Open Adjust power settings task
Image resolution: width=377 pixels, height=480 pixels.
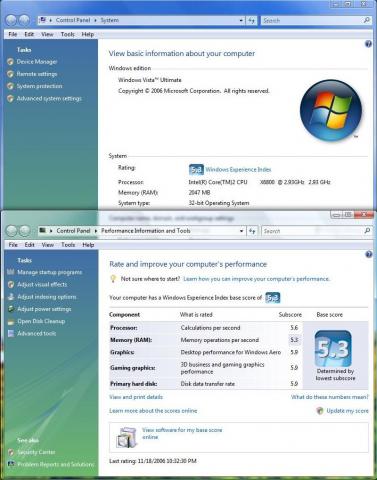tap(44, 309)
